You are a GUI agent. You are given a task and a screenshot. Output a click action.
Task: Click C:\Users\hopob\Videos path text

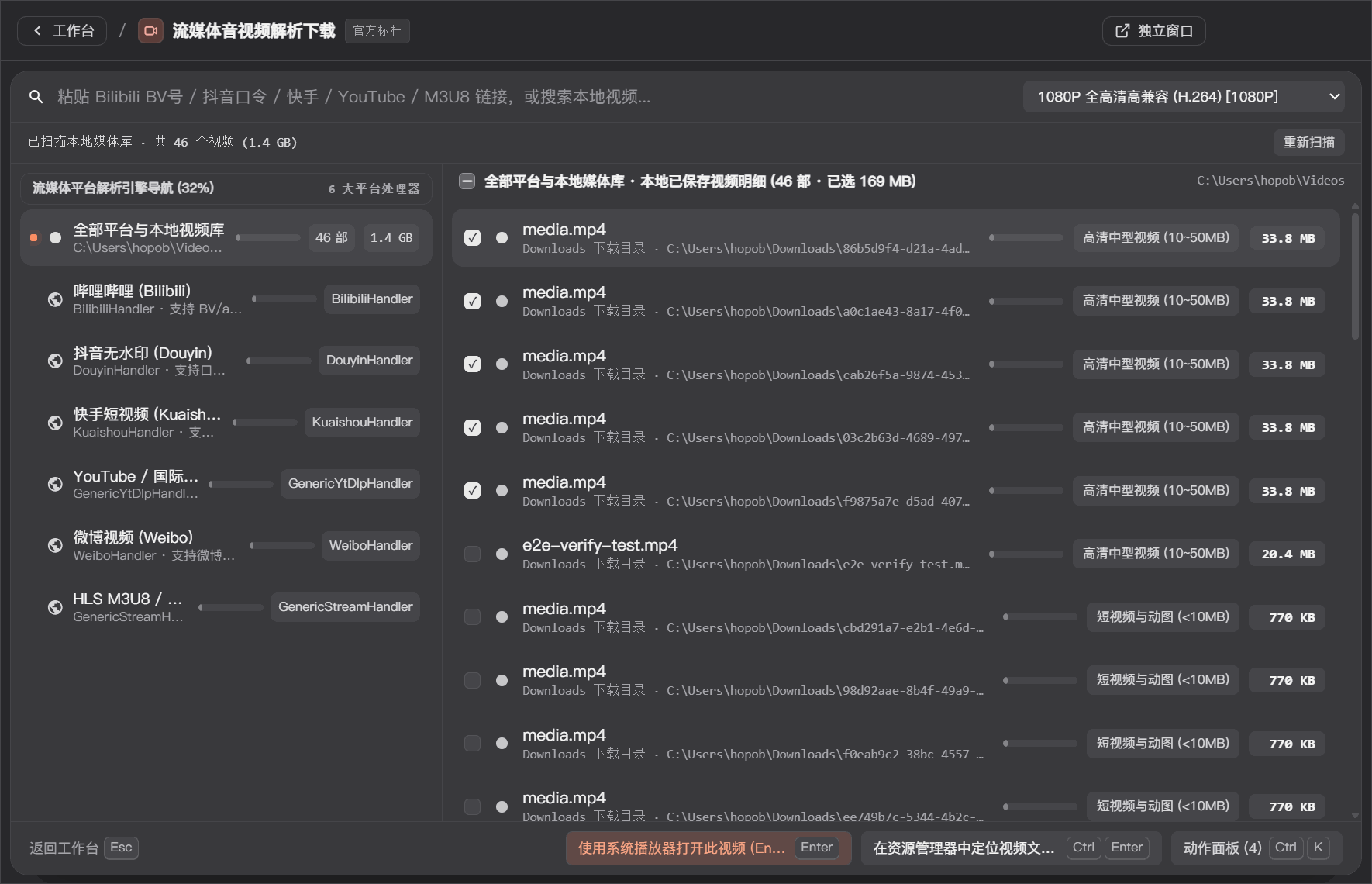(1270, 181)
